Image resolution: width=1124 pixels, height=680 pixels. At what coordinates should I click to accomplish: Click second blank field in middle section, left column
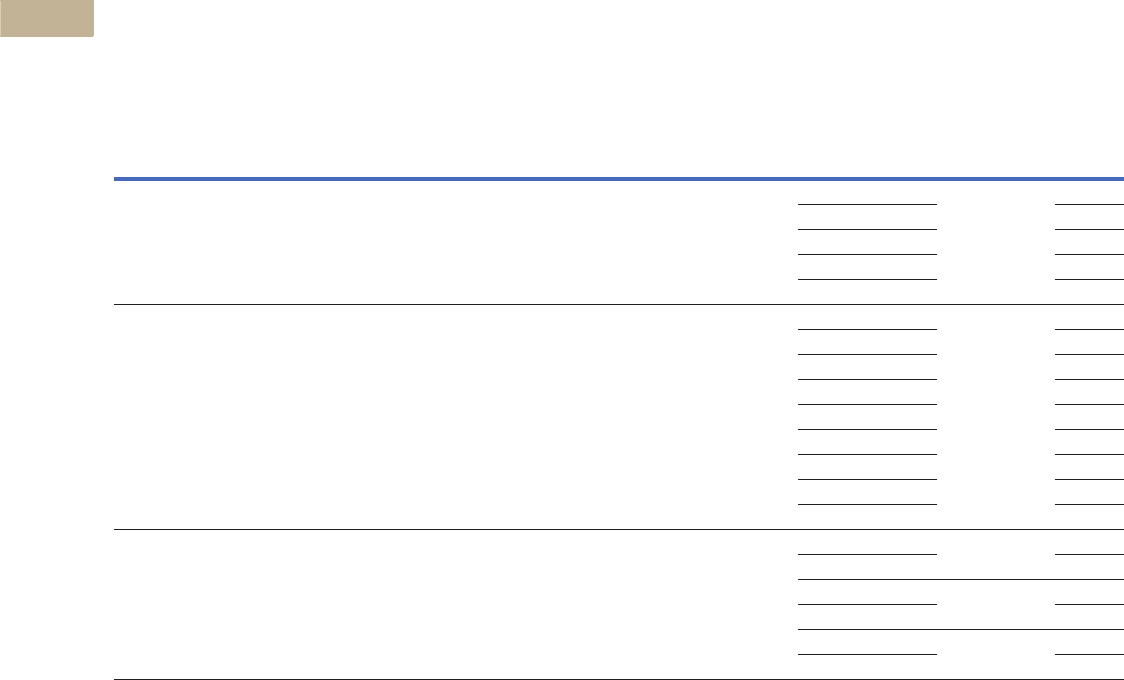(x=867, y=355)
